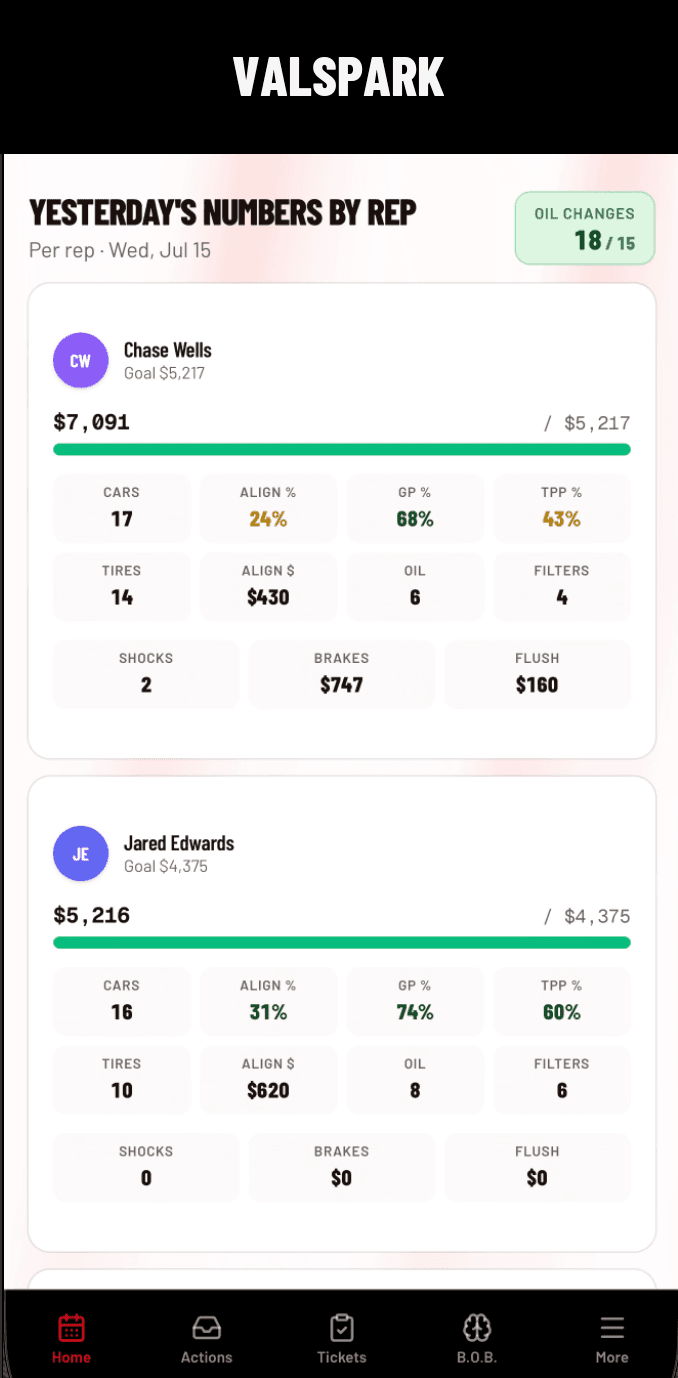
Task: Select Chase Wells CW avatar
Action: pos(80,360)
